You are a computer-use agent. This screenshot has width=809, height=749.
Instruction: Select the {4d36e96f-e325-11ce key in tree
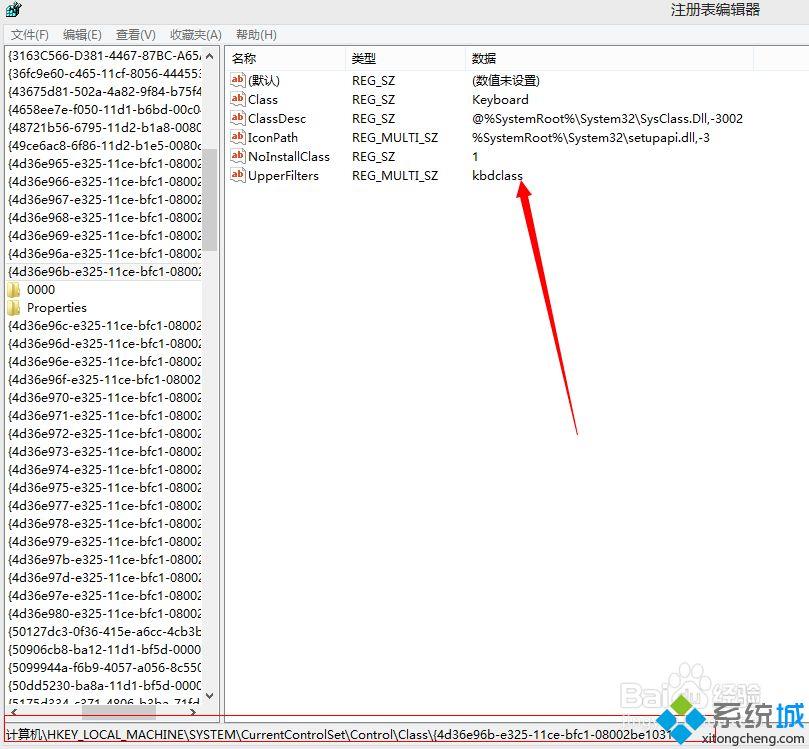pos(104,380)
